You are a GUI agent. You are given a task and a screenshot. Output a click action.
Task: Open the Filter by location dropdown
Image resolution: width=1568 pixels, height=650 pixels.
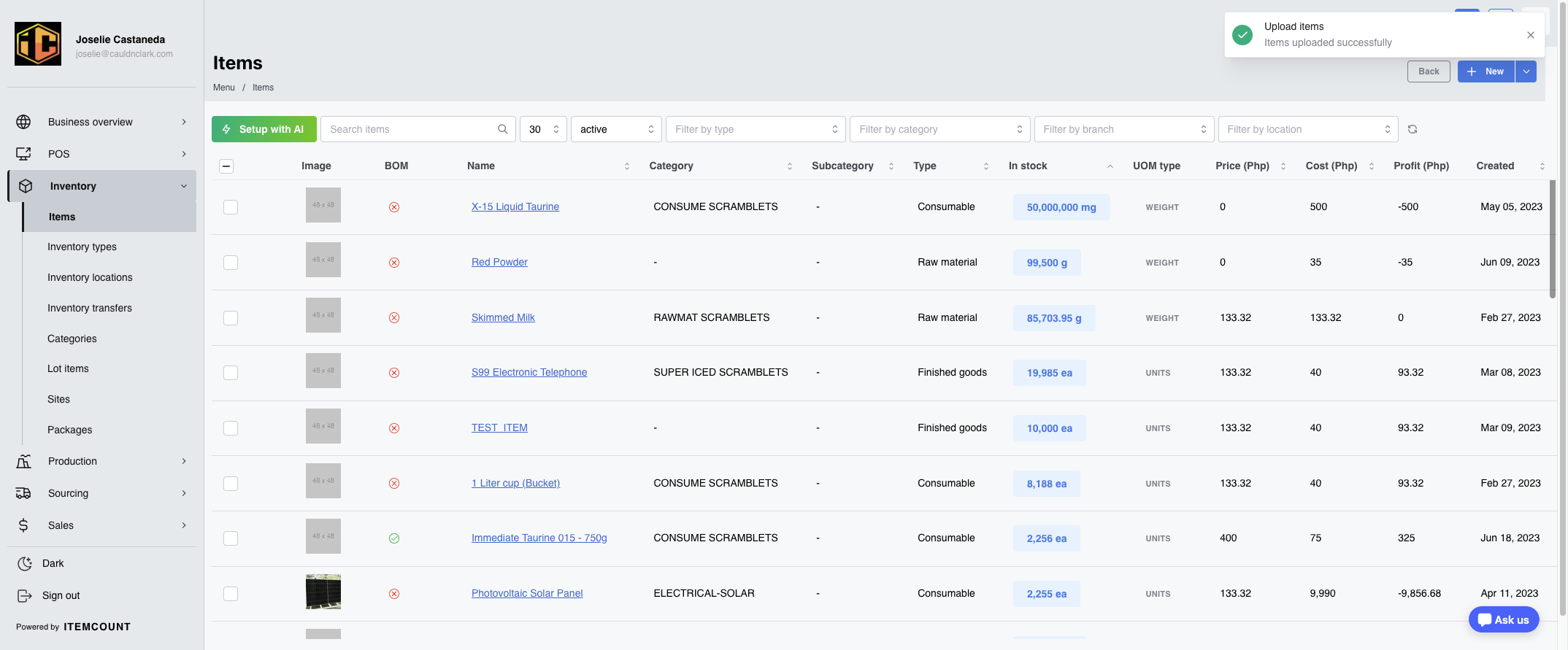tap(1308, 129)
